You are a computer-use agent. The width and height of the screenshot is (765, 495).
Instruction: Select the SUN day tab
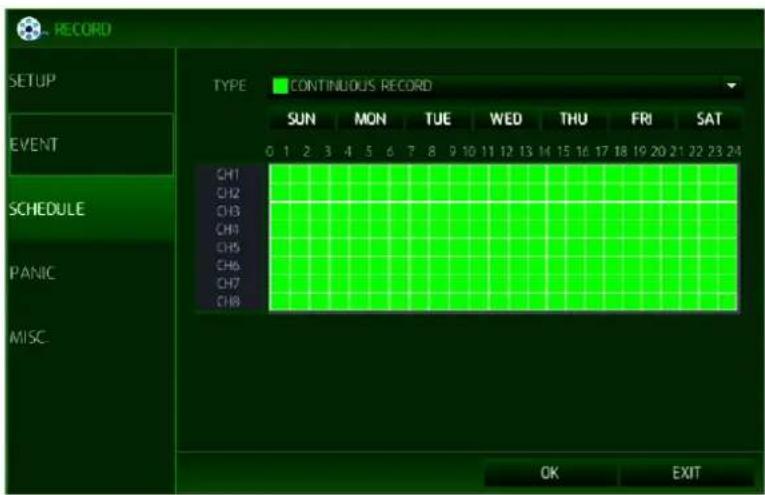(x=302, y=119)
